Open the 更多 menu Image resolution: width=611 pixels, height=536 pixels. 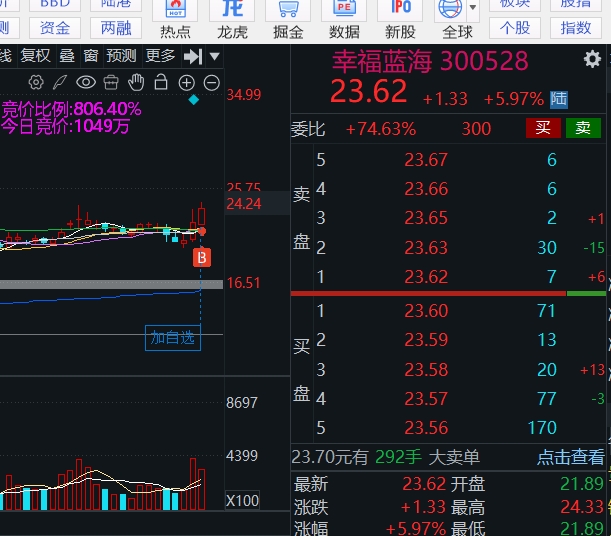pyautogui.click(x=160, y=56)
